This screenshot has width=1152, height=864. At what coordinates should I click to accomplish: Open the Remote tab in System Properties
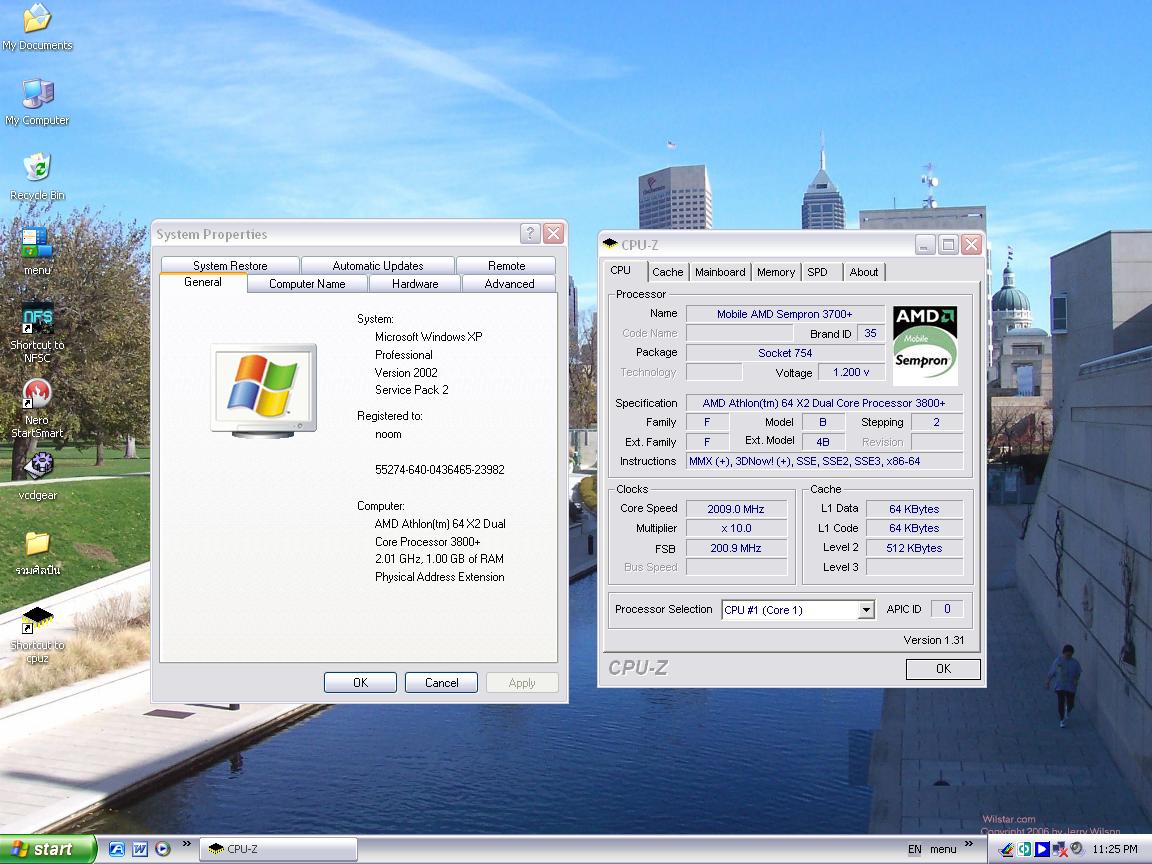506,265
